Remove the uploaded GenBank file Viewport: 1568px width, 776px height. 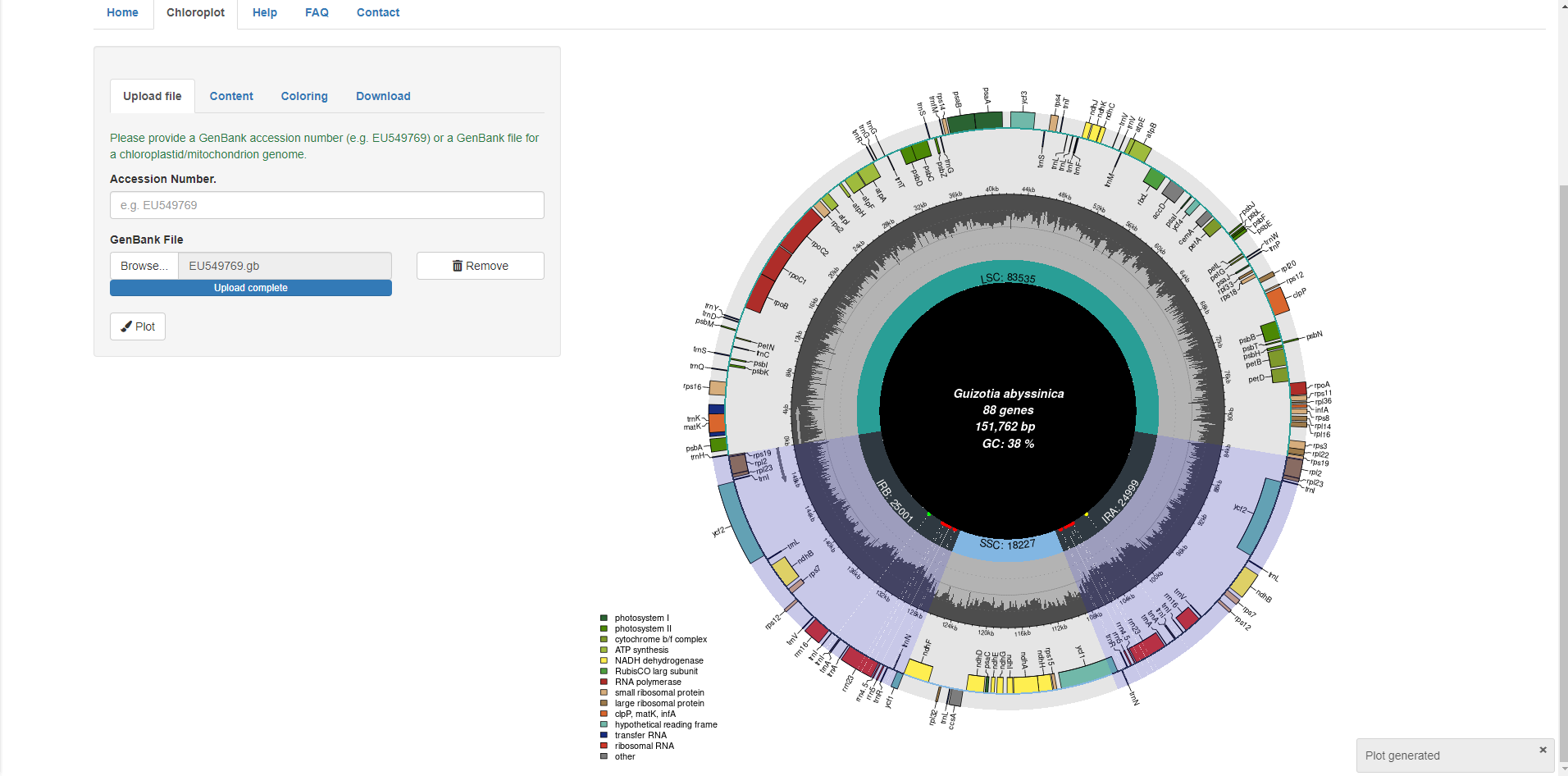[480, 266]
